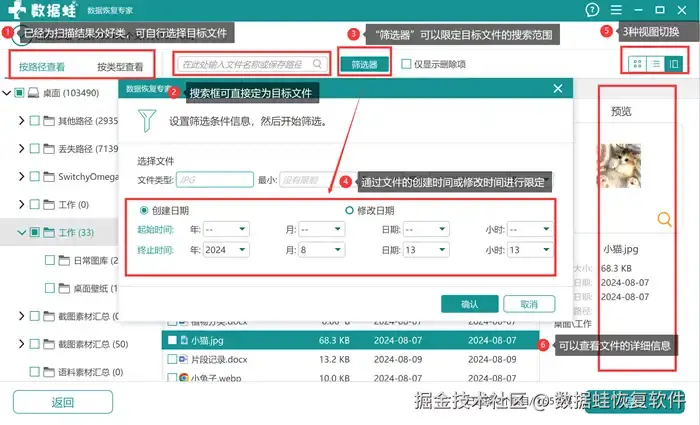700x425 pixels.
Task: Click the file name search input field
Action: click(x=251, y=64)
